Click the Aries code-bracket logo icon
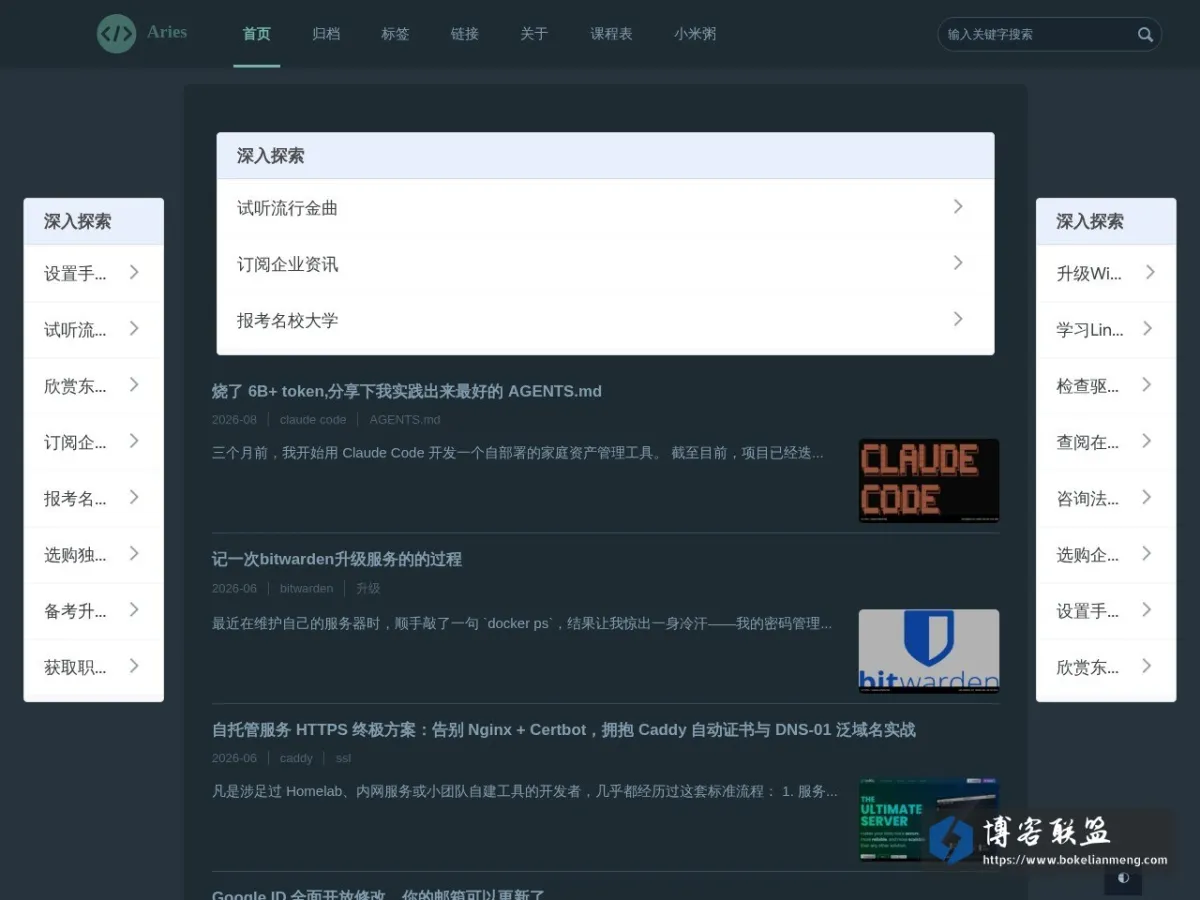The width and height of the screenshot is (1200, 900). [x=116, y=34]
